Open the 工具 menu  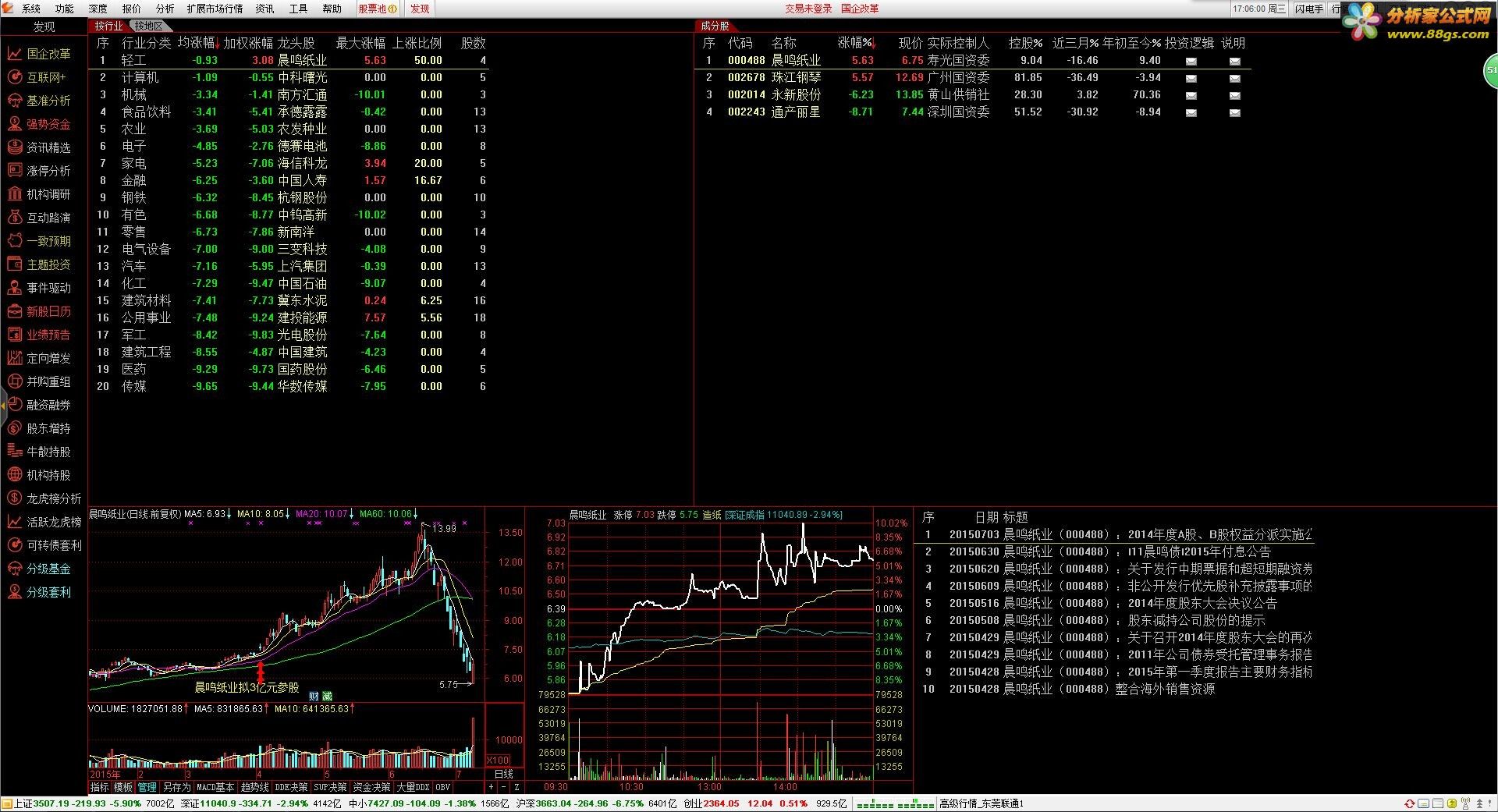click(299, 9)
